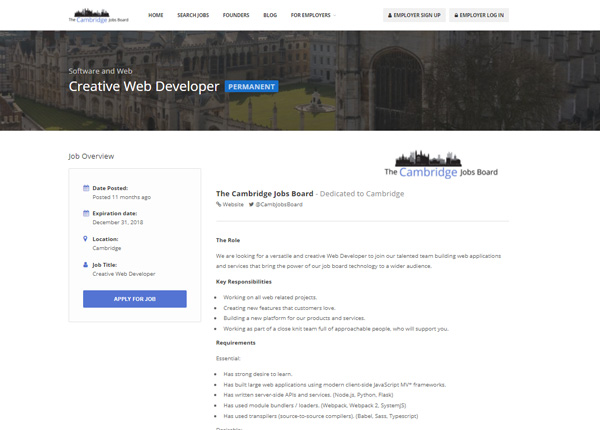The height and width of the screenshot is (430, 600).
Task: Click the Permanent job type badge
Action: click(x=251, y=87)
